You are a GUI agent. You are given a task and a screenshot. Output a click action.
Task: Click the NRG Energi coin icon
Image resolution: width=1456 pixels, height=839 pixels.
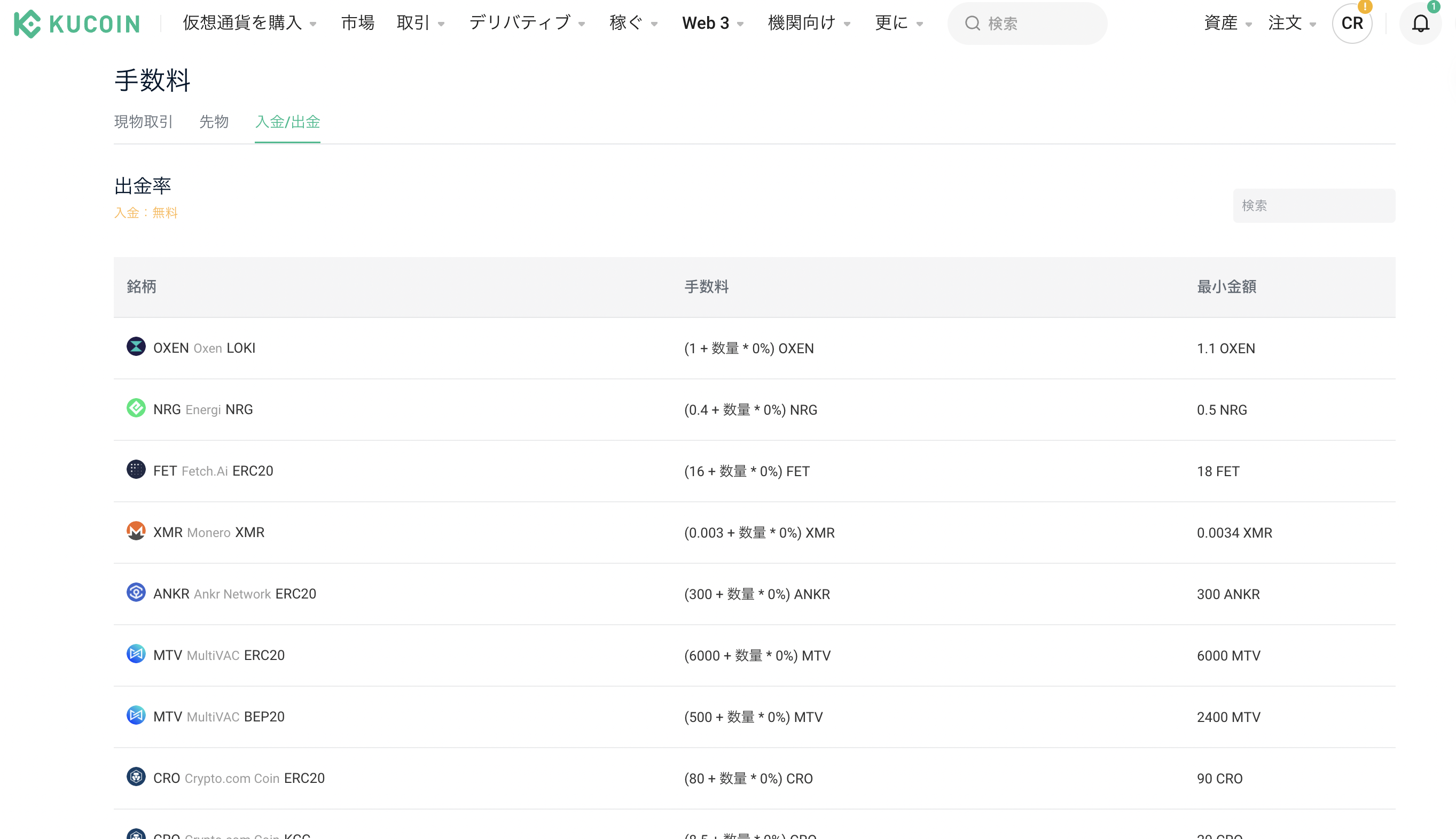point(136,409)
